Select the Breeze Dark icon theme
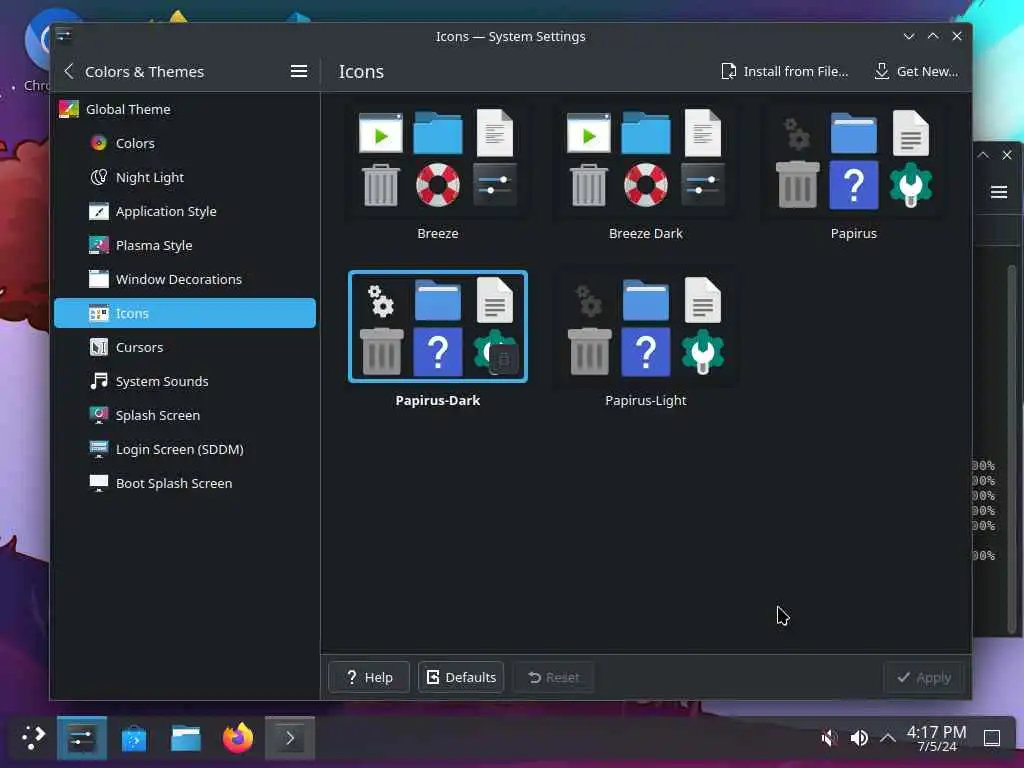 point(645,160)
